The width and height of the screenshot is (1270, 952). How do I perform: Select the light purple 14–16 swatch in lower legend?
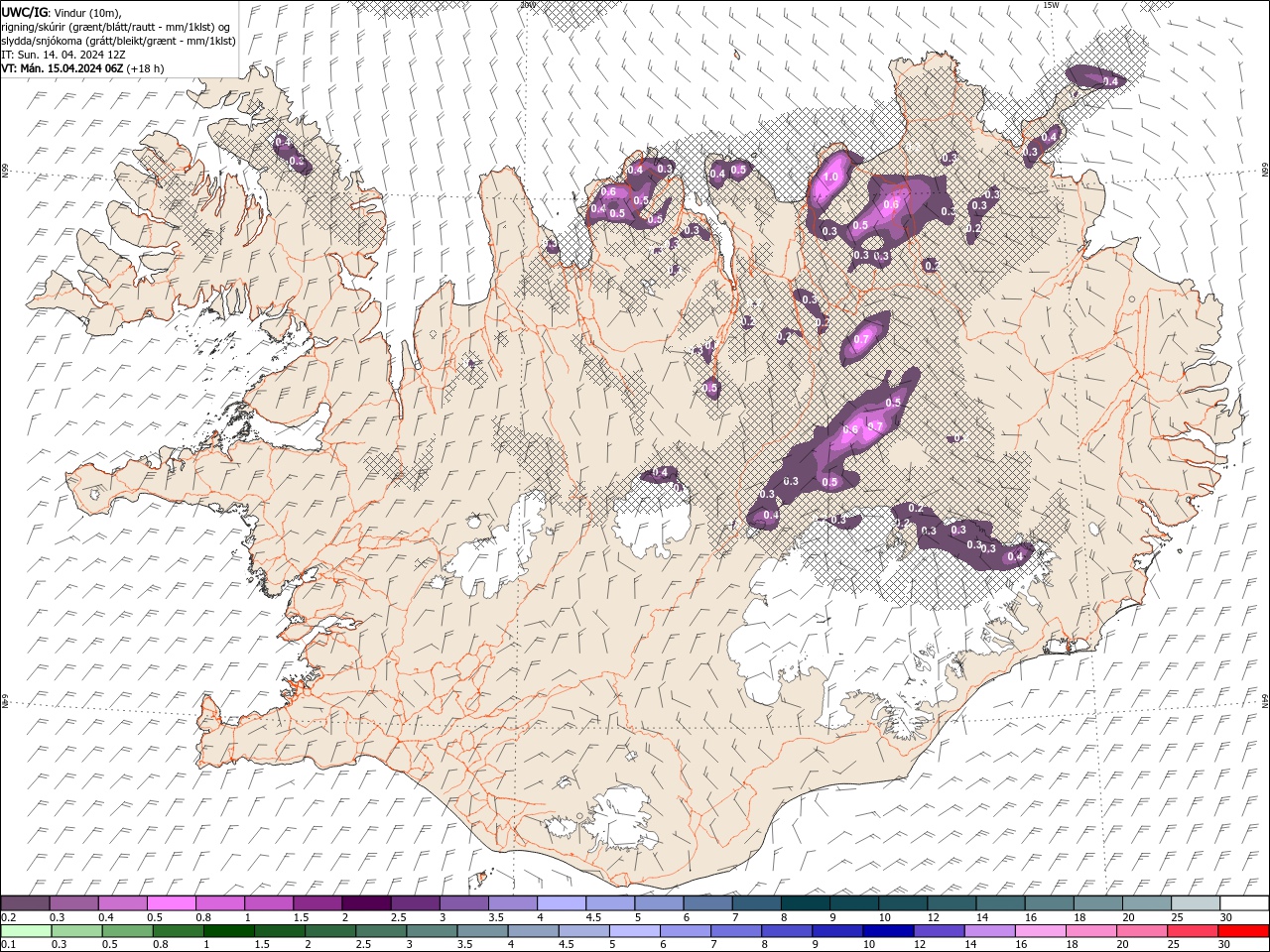990,931
